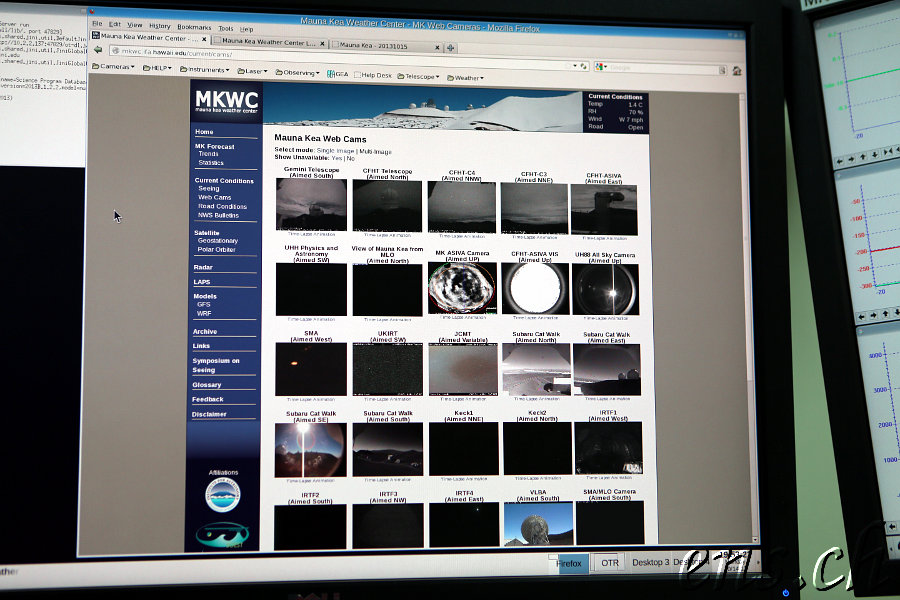
Task: Open the Help Desk bookmark
Action: click(373, 75)
